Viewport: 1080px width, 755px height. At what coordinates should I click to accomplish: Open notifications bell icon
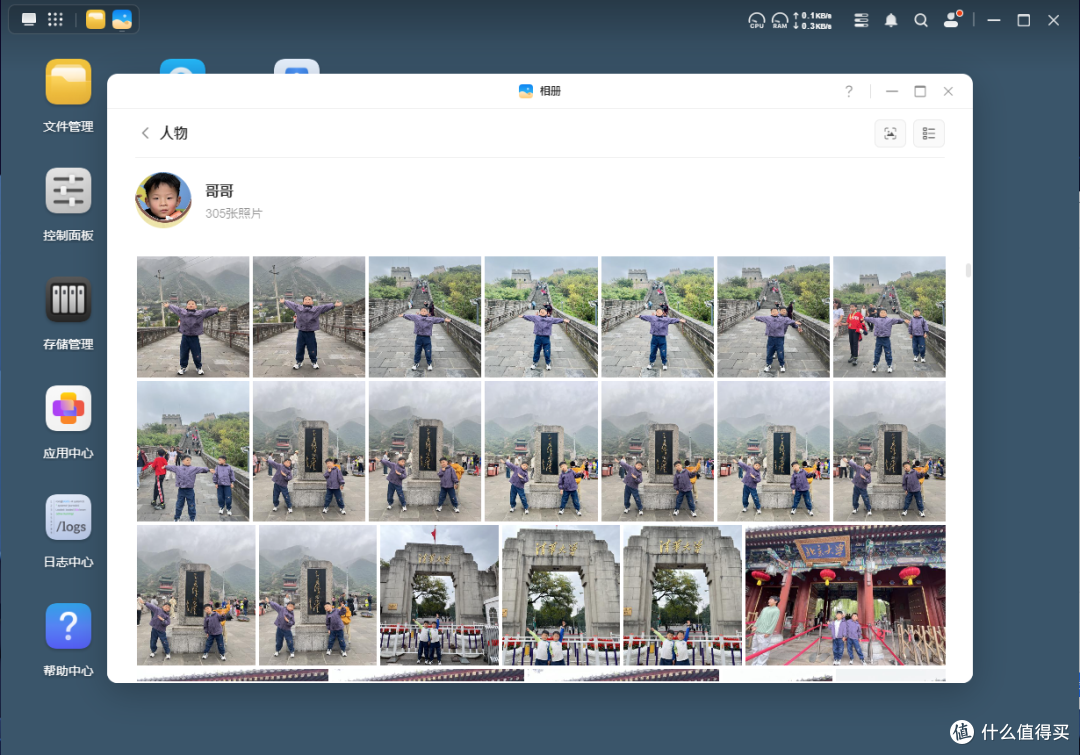(x=891, y=20)
